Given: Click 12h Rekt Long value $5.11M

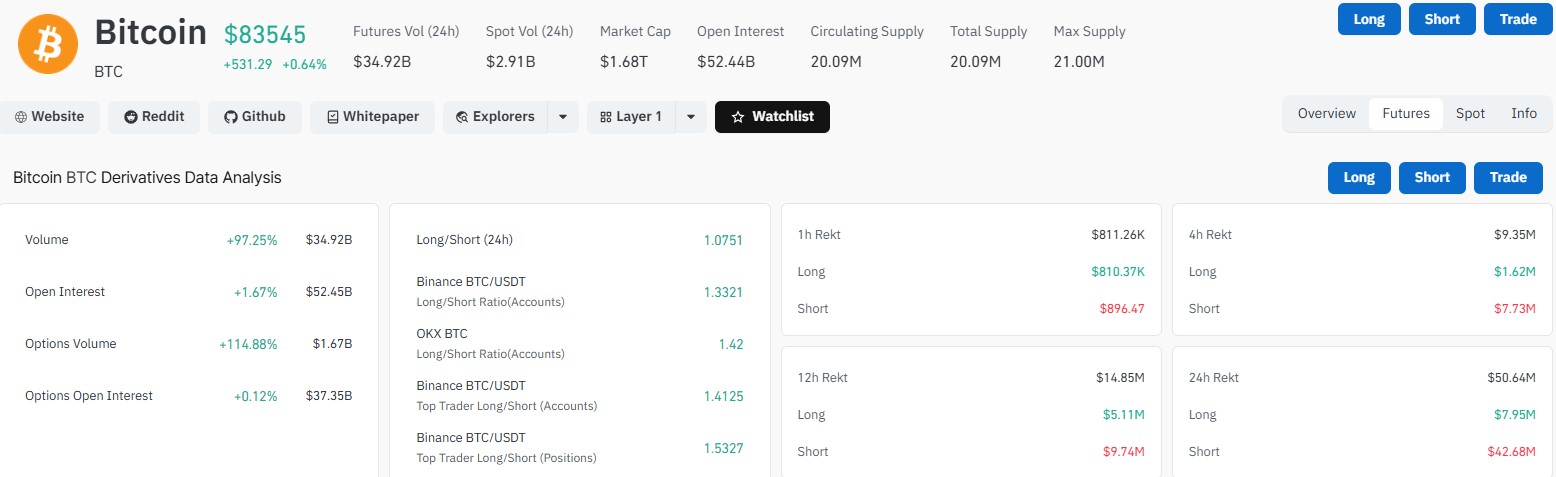Looking at the screenshot, I should click(1122, 415).
